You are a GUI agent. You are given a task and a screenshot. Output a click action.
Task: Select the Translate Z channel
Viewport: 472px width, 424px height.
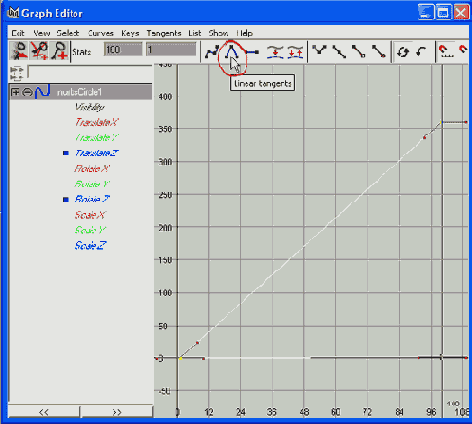tap(96, 153)
